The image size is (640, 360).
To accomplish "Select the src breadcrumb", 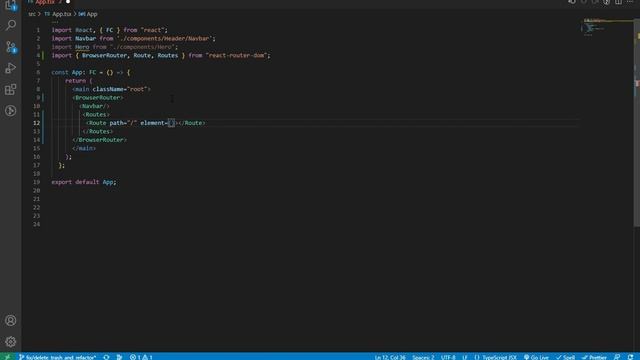I will [x=32, y=14].
